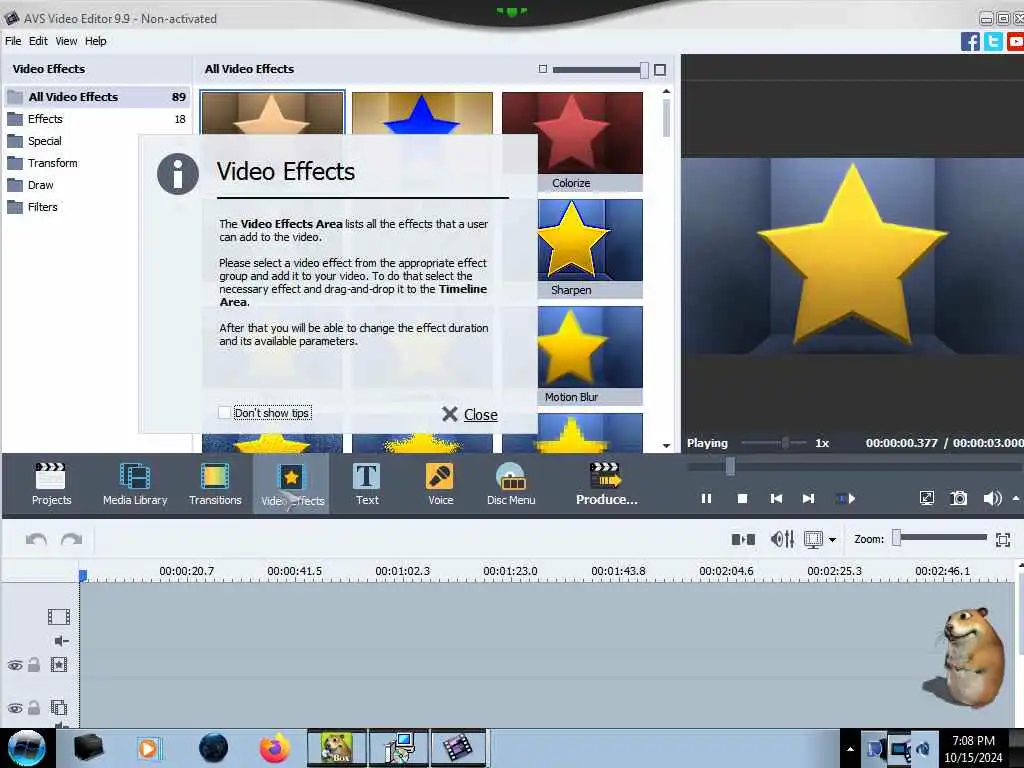Check the Don't show tips box
Image resolution: width=1024 pixels, height=768 pixels.
coord(225,413)
